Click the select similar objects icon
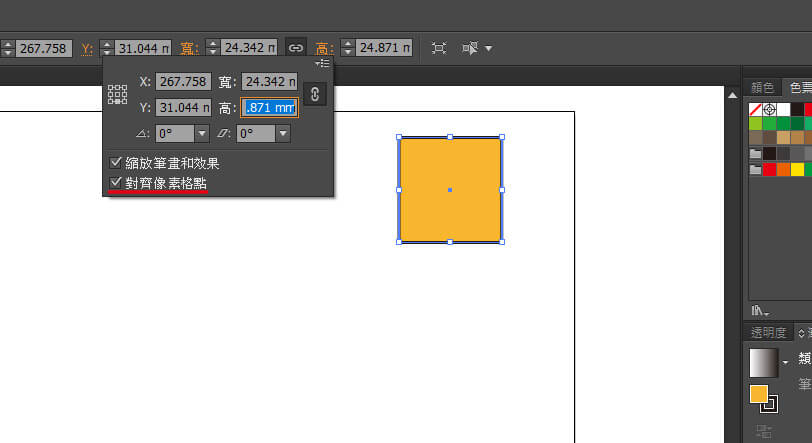This screenshot has height=443, width=812. point(470,48)
